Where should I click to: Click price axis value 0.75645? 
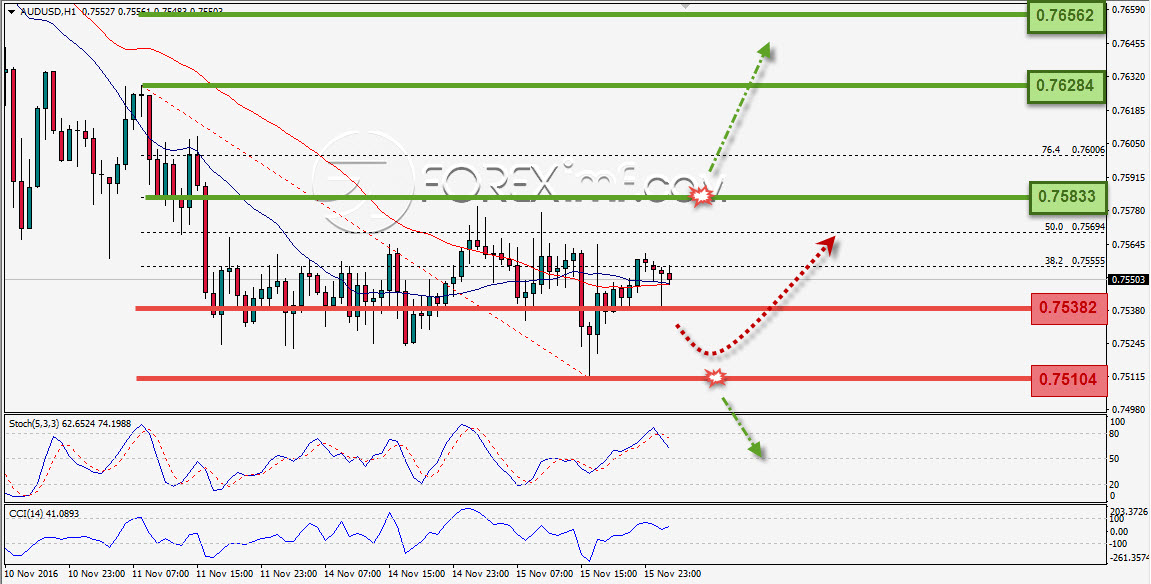[1129, 244]
